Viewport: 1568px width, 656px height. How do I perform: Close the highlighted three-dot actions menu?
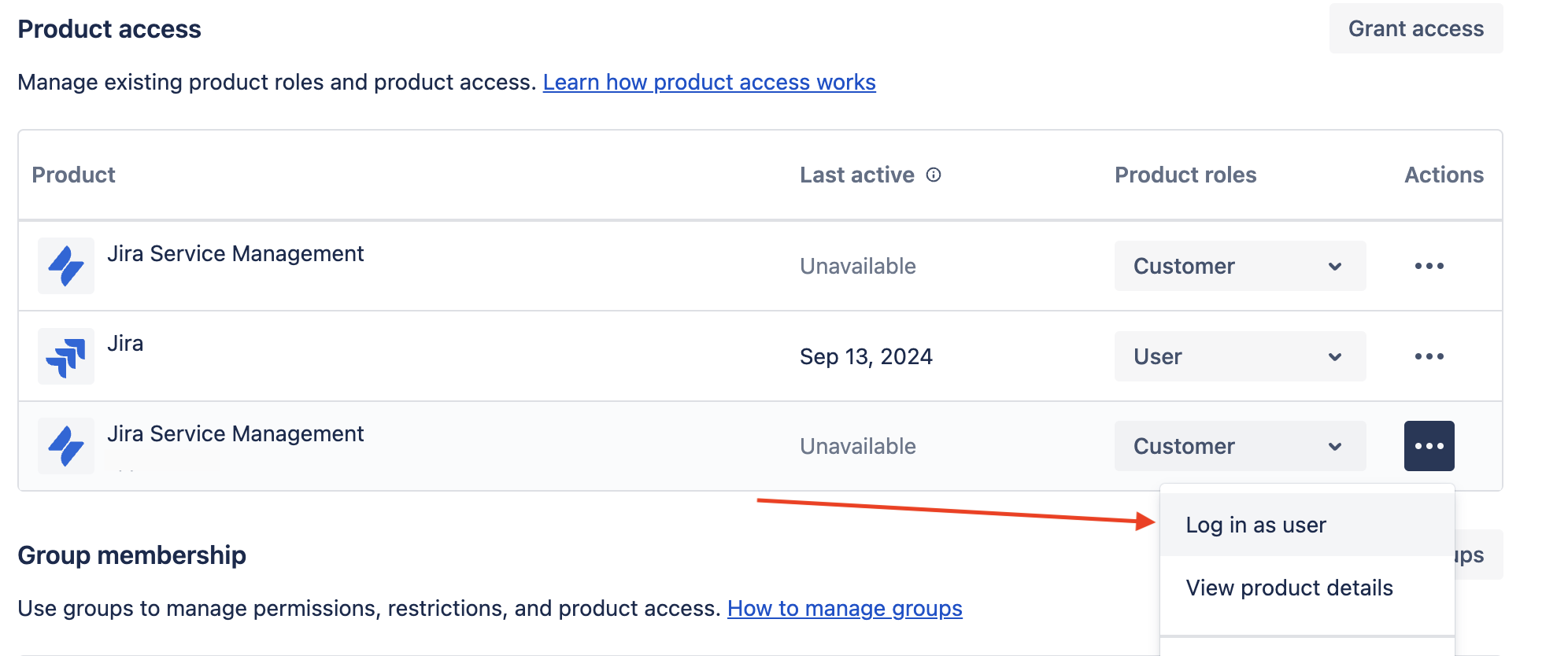point(1429,446)
